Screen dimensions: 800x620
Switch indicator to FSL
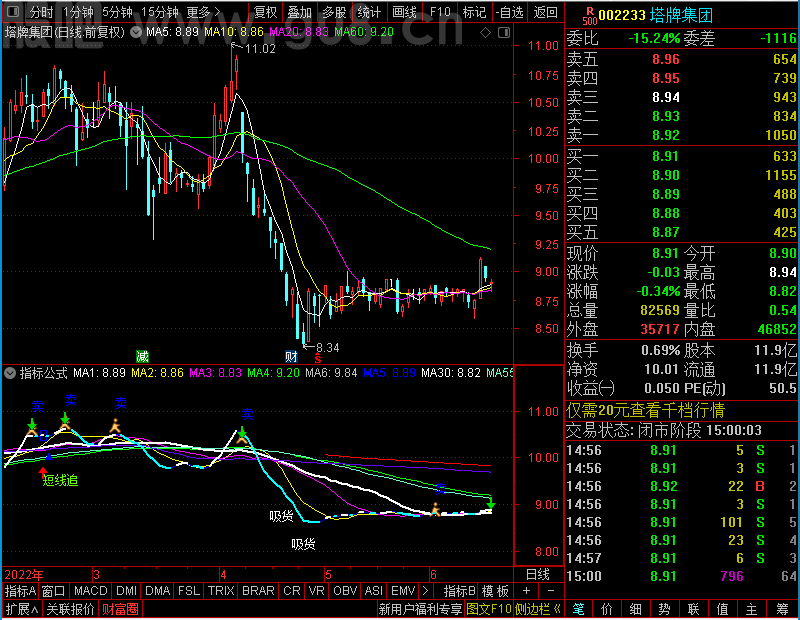pos(189,591)
